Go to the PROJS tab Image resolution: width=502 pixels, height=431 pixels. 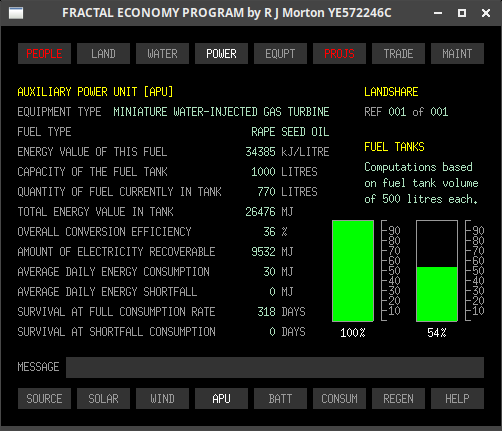point(339,53)
